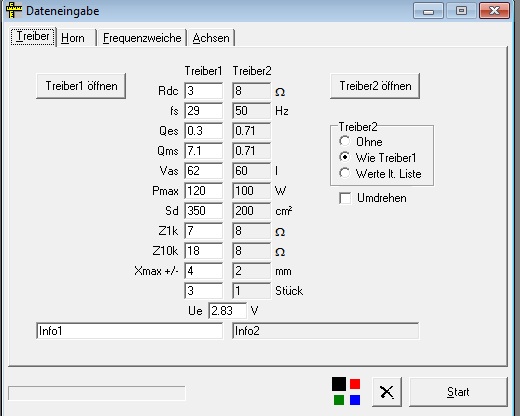Image resolution: width=520 pixels, height=416 pixels.
Task: Pick the blue color square
Action: coord(355,400)
